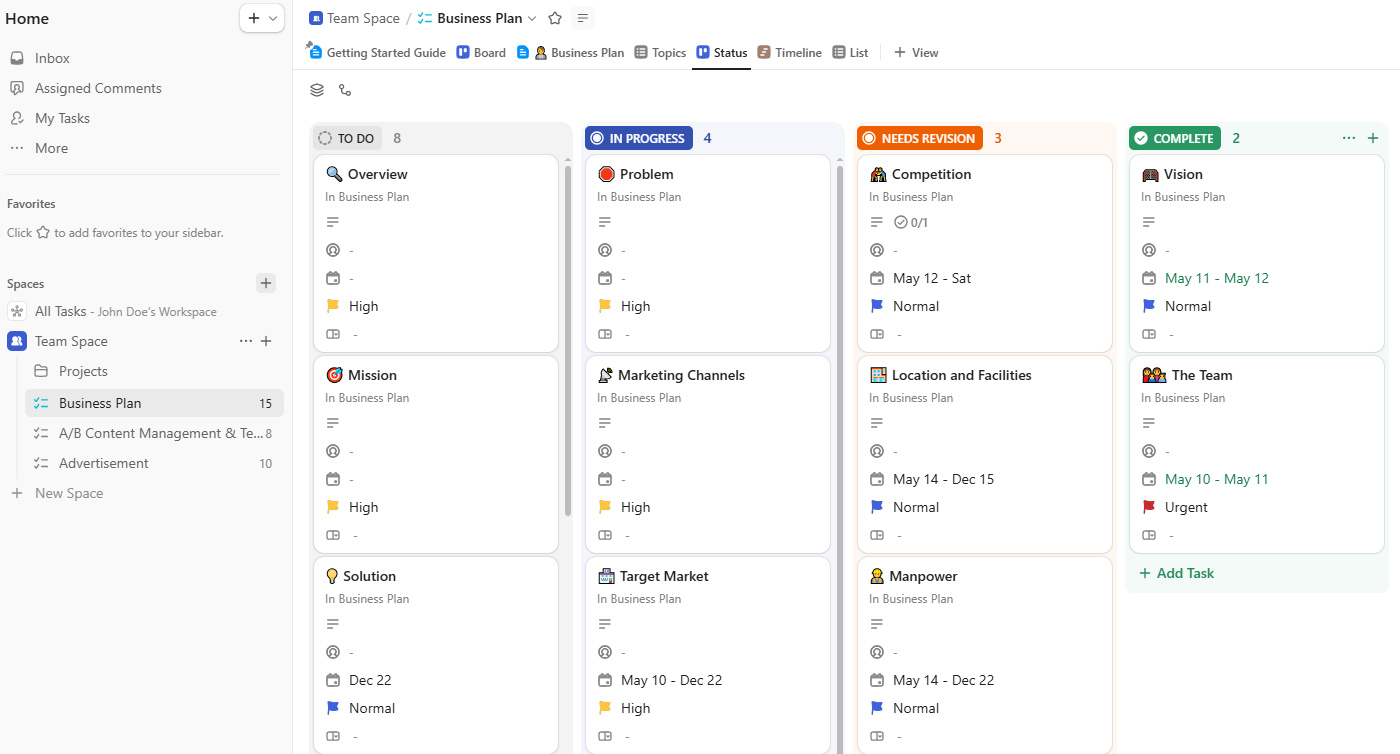Image resolution: width=1400 pixels, height=754 pixels.
Task: Open the ellipsis menu next to Team Space
Action: pos(246,340)
